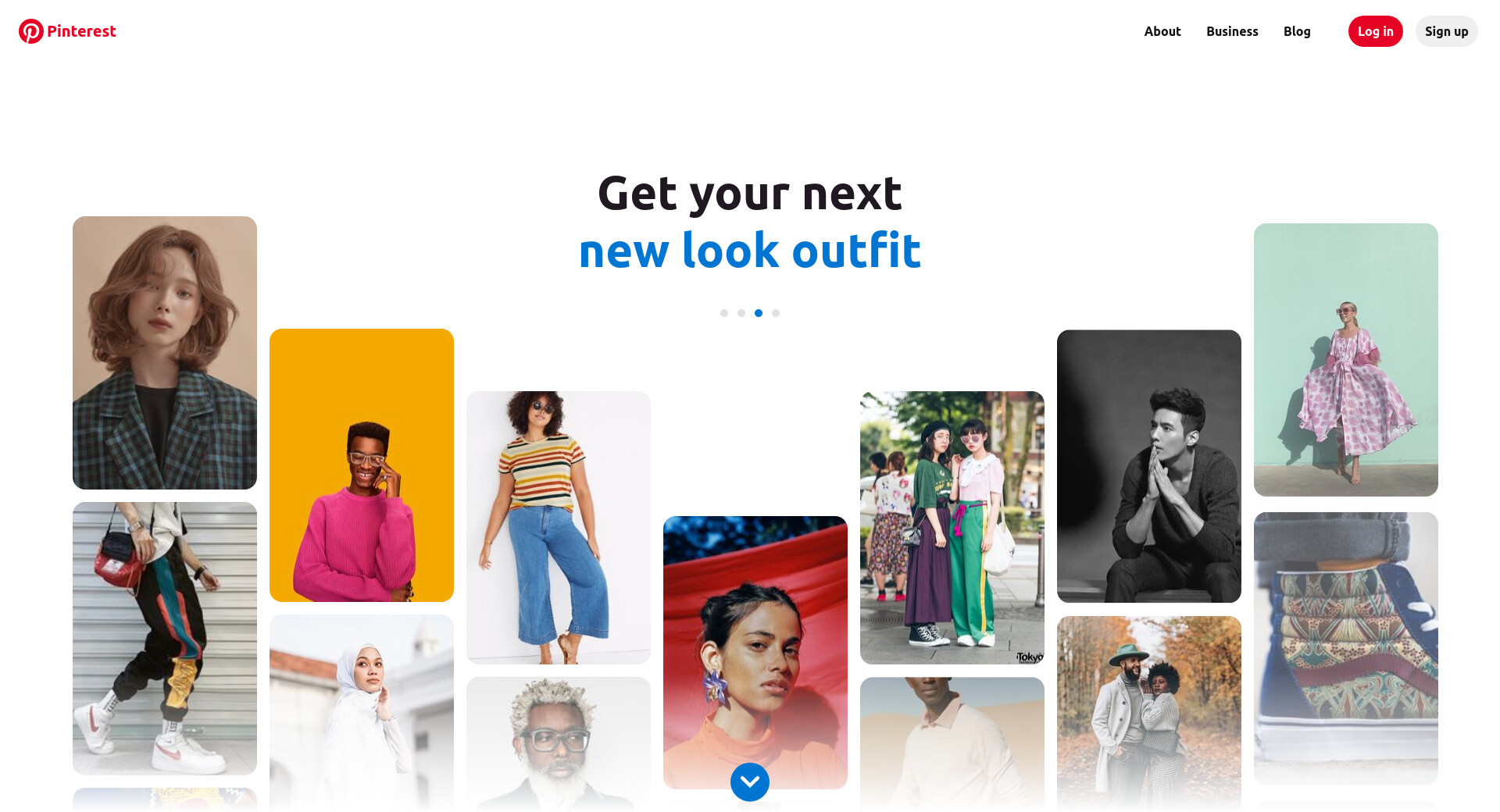Open the patterned sneaker photo
The width and height of the screenshot is (1500, 812).
[x=1346, y=648]
